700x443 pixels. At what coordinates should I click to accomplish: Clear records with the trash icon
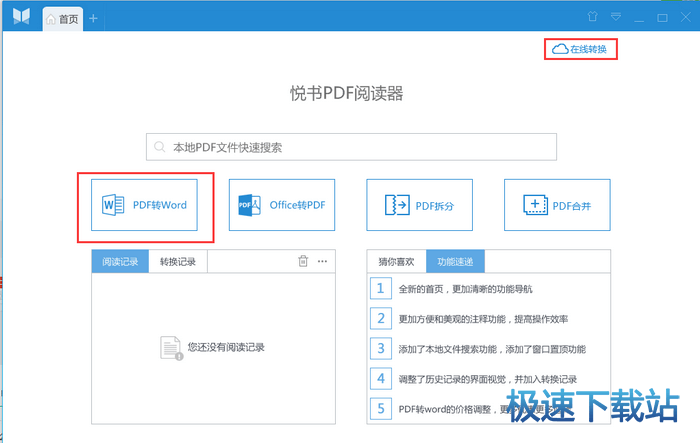[x=303, y=261]
